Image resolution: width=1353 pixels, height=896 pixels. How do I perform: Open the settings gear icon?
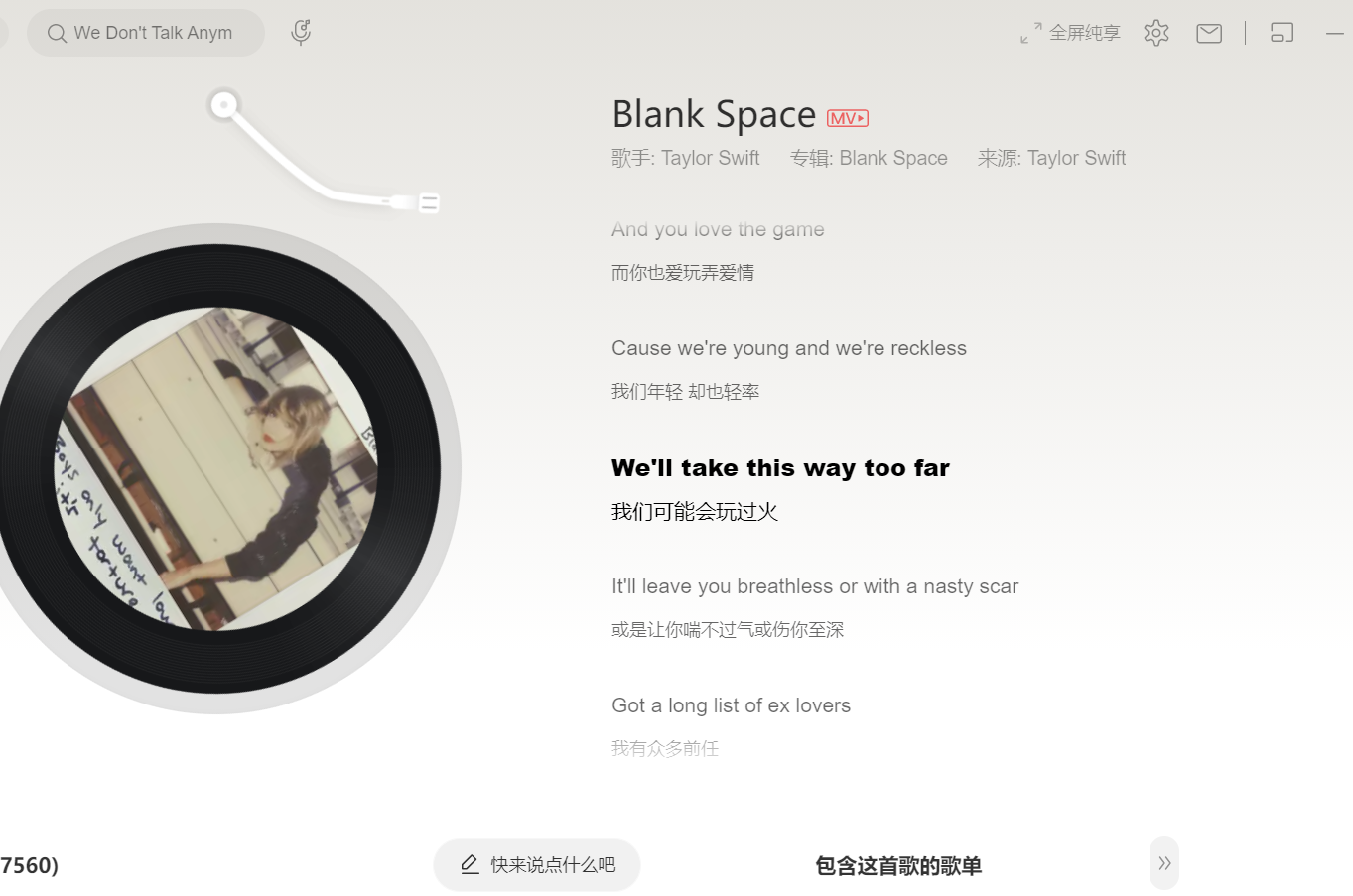click(x=1156, y=33)
